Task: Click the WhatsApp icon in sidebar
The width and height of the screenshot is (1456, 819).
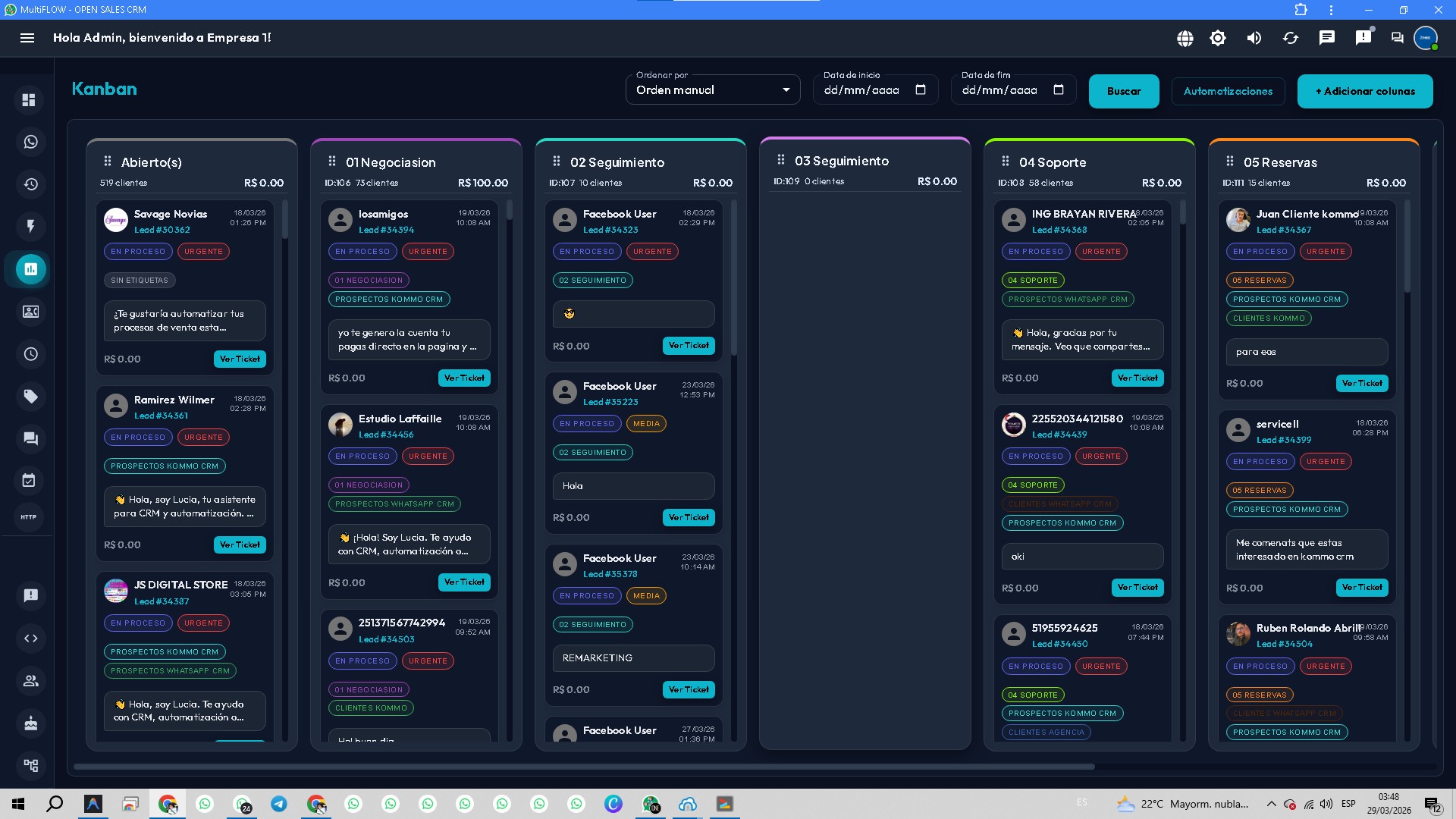Action: [x=30, y=142]
